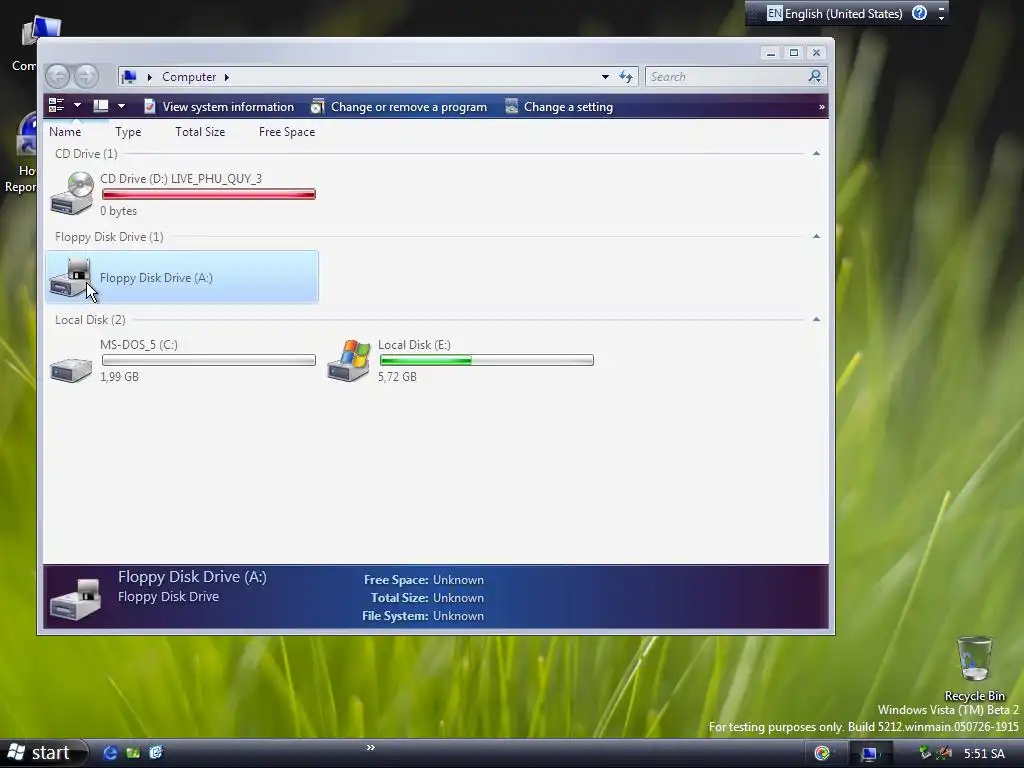Click the second Quick Launch icon

[x=133, y=753]
